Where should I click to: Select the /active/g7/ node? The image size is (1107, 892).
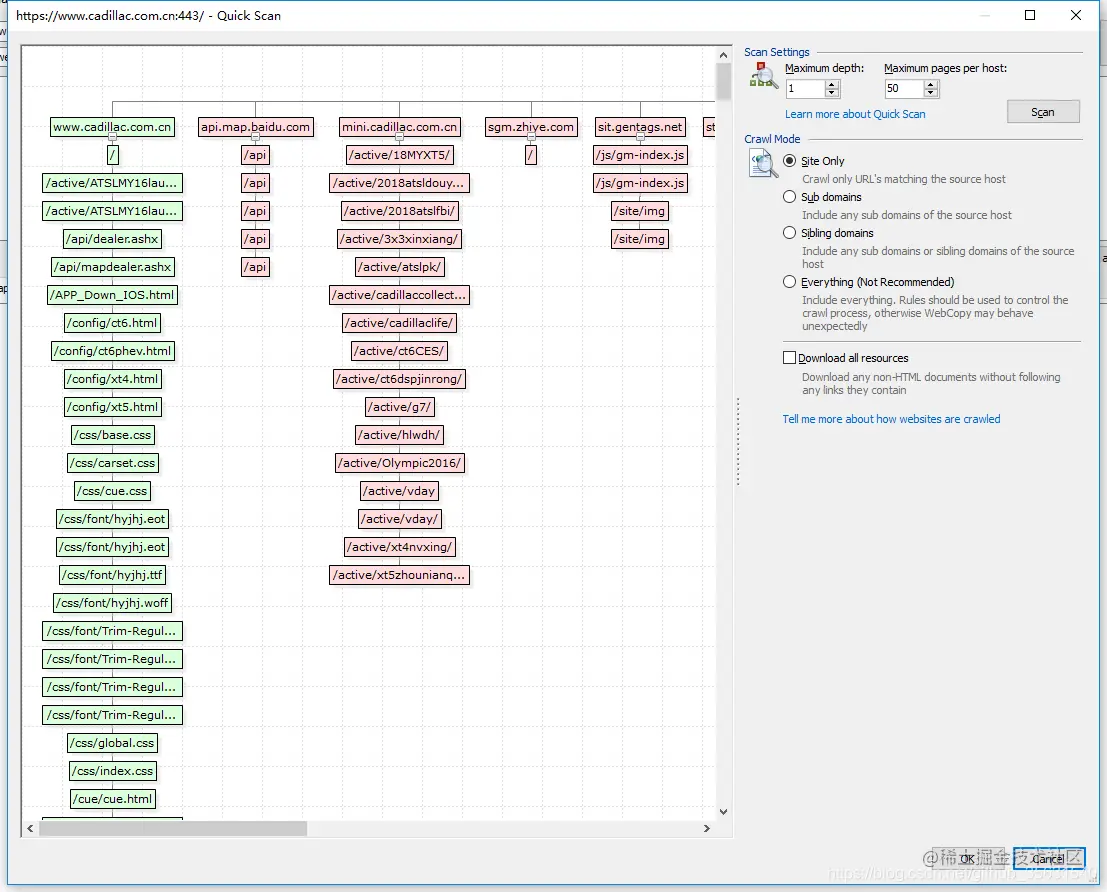pyautogui.click(x=400, y=407)
